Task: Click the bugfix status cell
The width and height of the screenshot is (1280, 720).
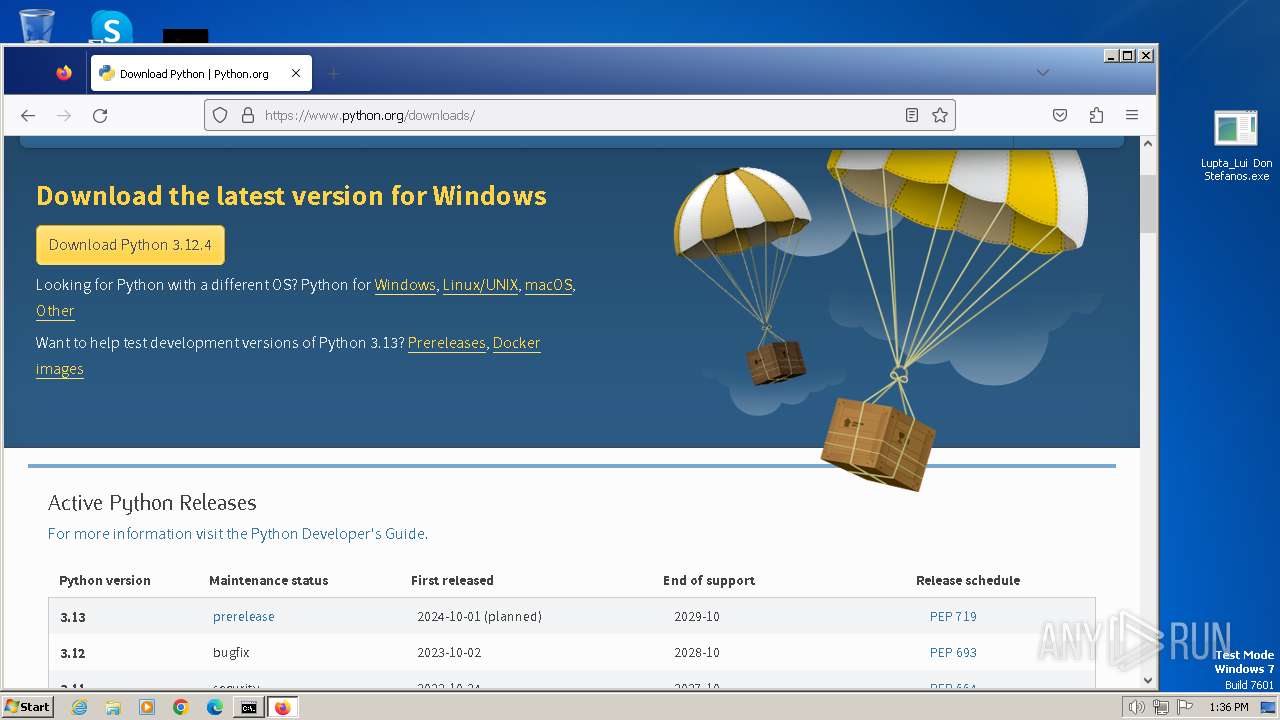Action: 231,653
